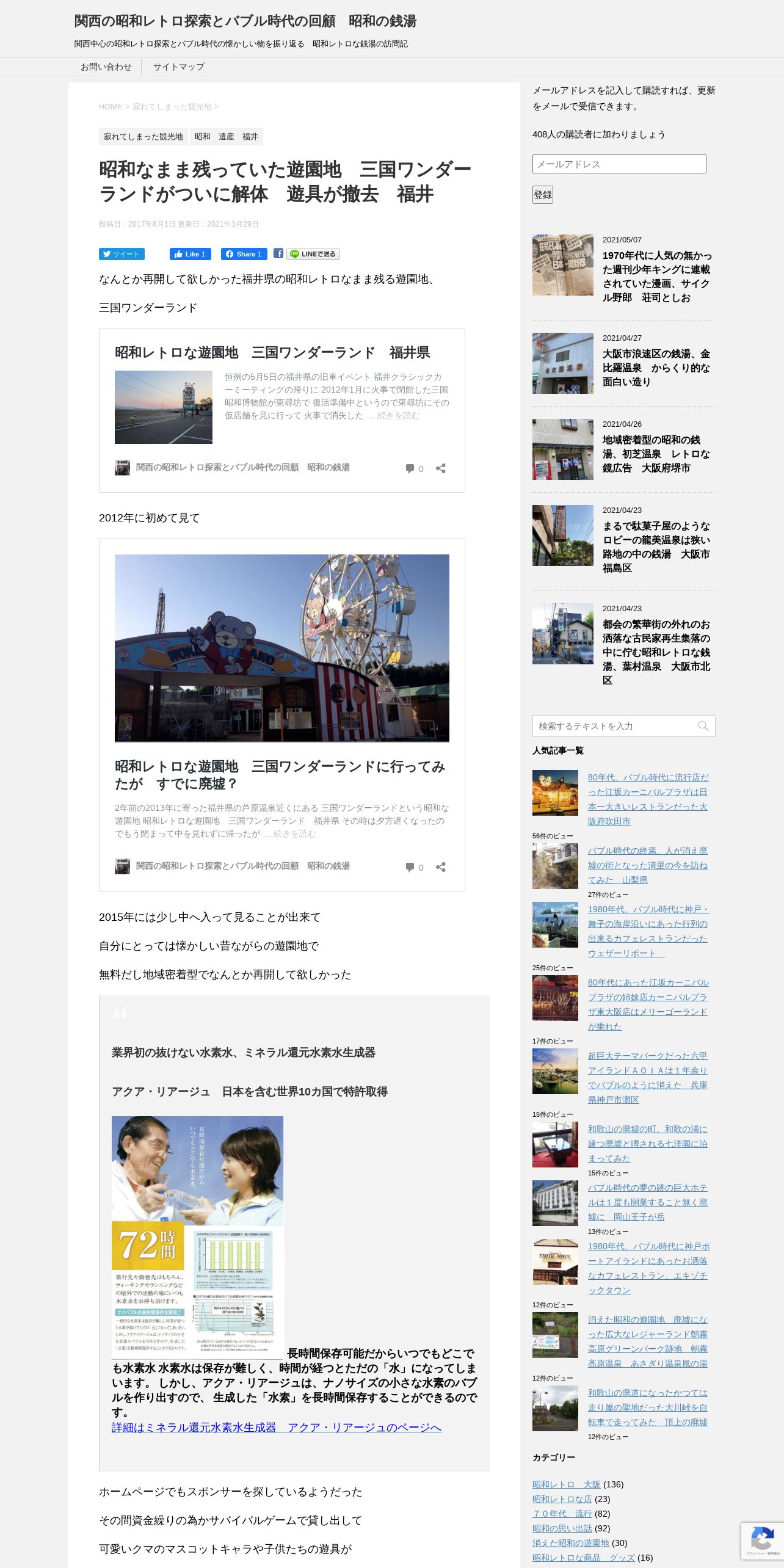Open the 龍美温泉 福島区 article link

pos(656,546)
